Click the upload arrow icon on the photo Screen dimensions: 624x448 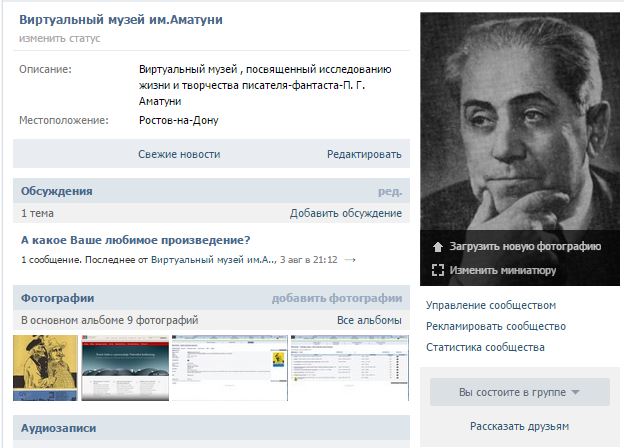438,247
